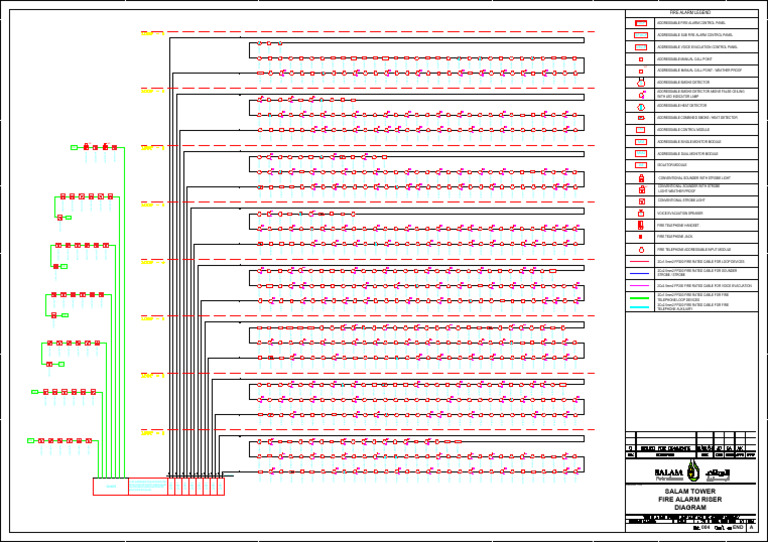The width and height of the screenshot is (768, 542).
Task: Select the green fire telephone loop cable sample
Action: click(639, 298)
